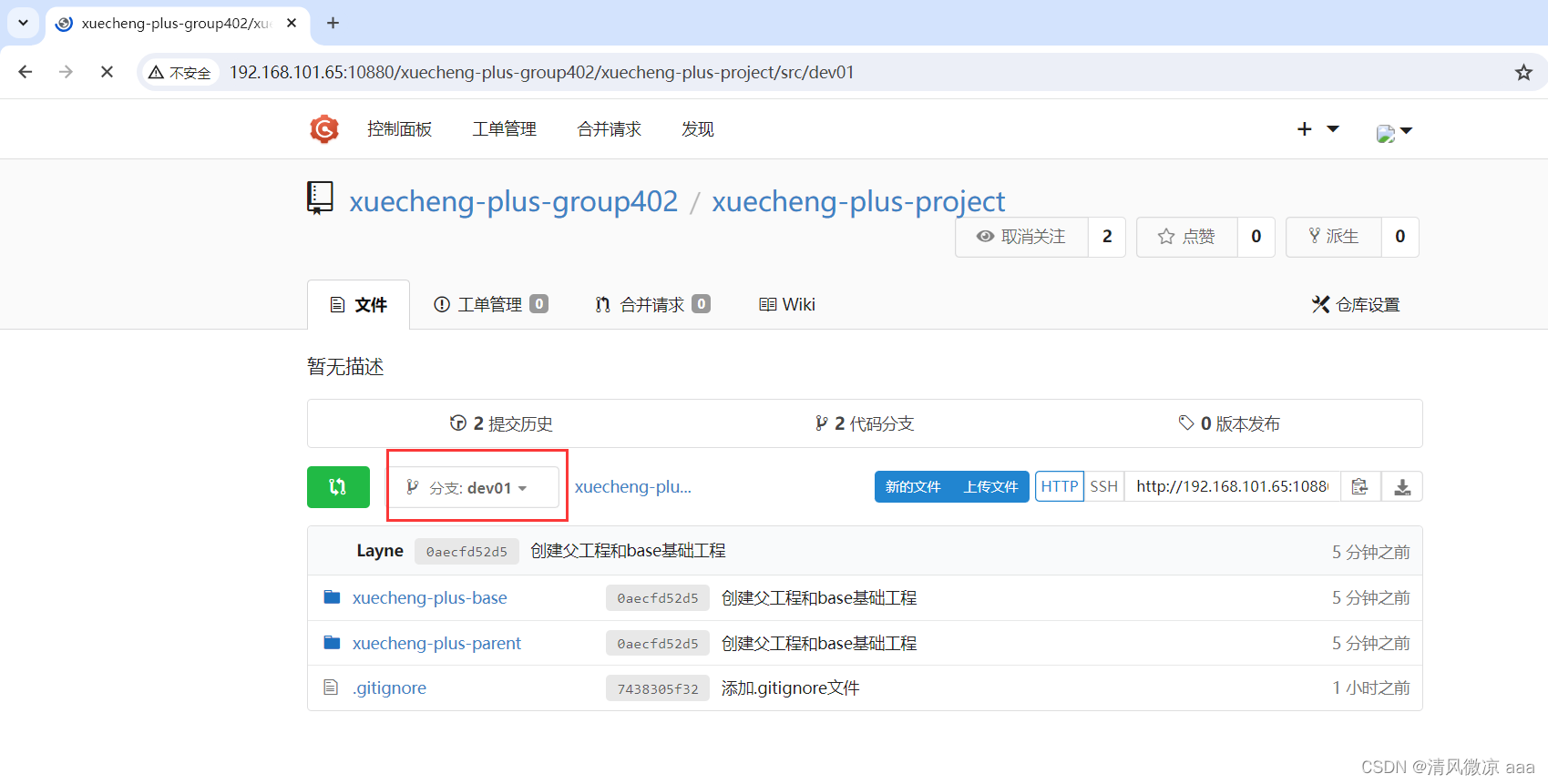Click the Layne author name
The width and height of the screenshot is (1548, 784).
pos(380,551)
